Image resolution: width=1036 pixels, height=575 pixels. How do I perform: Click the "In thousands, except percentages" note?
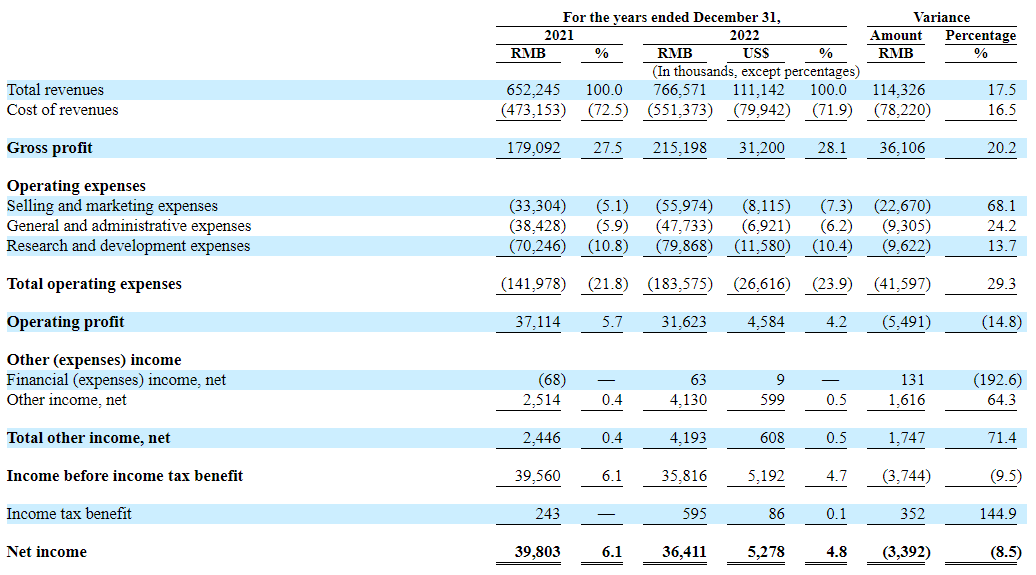point(755,72)
